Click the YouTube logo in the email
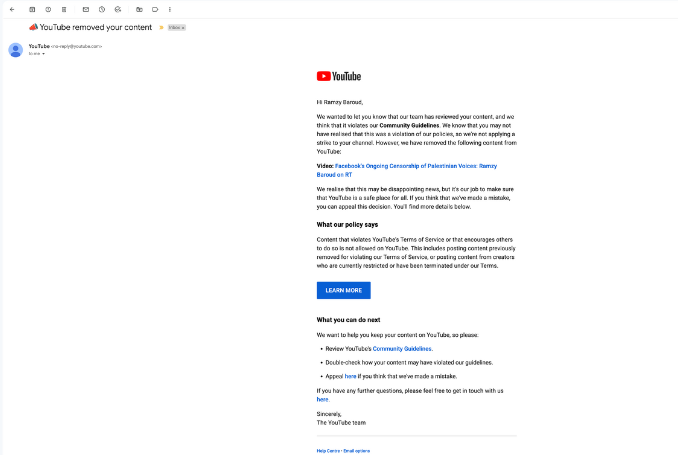Screen dimensions: 678x455 339,76
